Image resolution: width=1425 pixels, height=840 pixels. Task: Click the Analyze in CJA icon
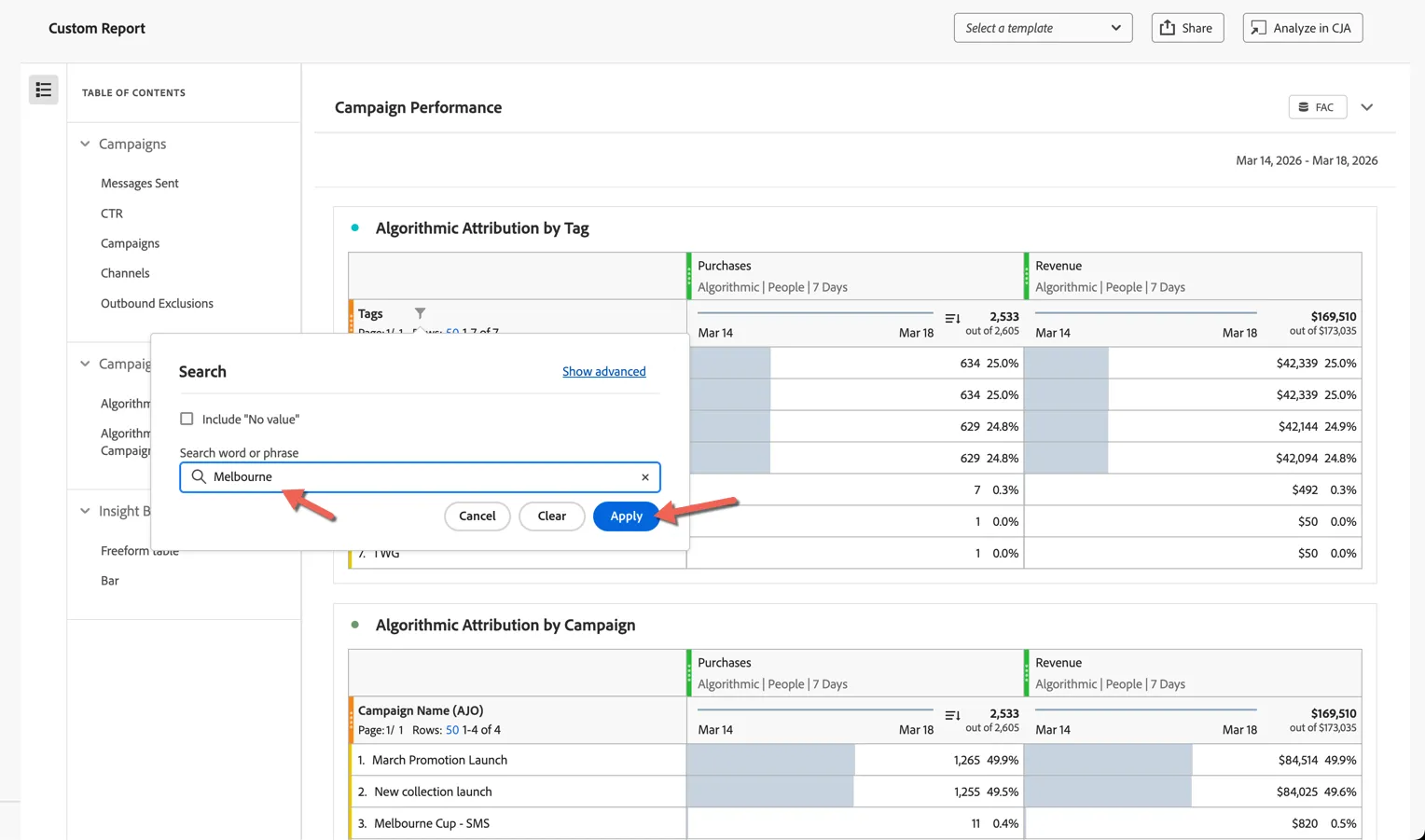click(1258, 28)
